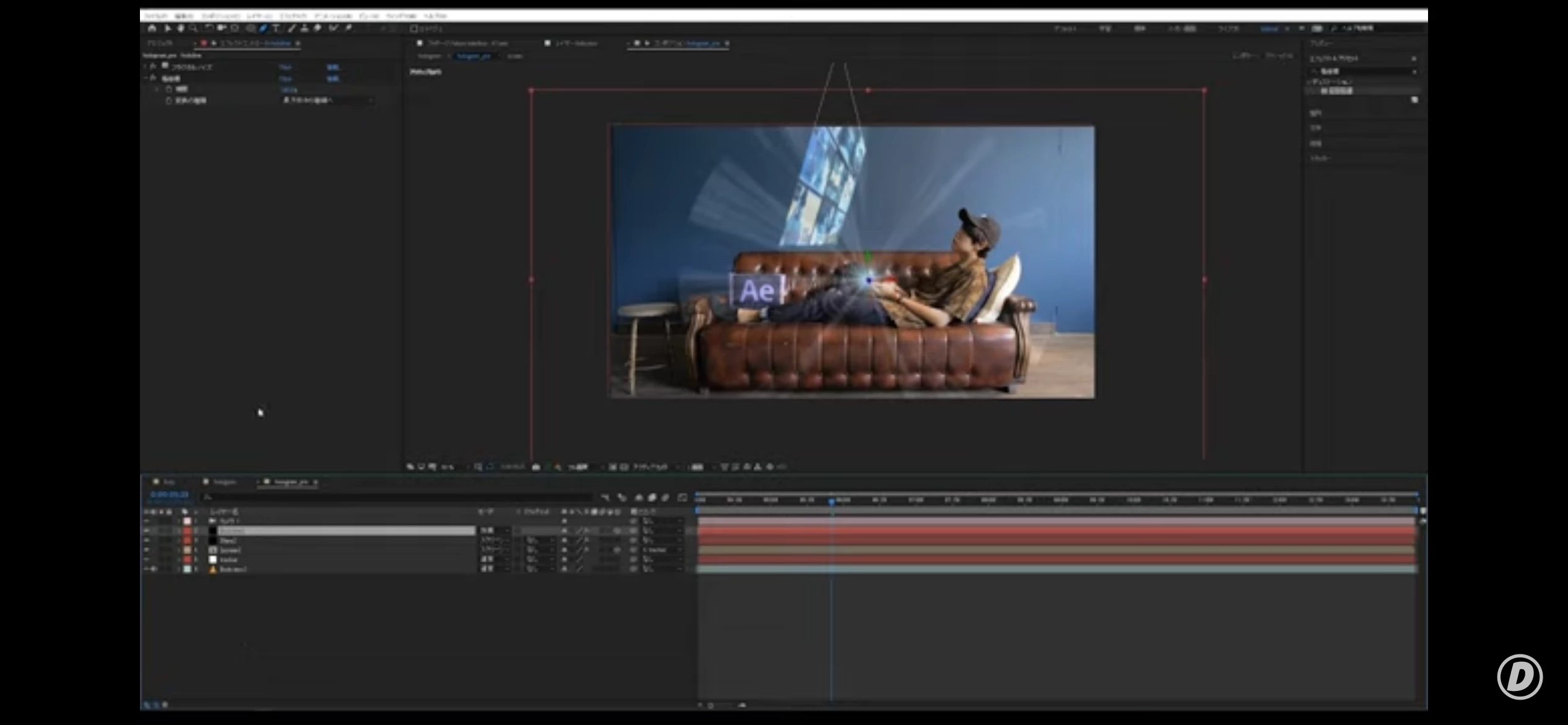
Task: Open the Home screen icon in toolbar
Action: (x=152, y=29)
